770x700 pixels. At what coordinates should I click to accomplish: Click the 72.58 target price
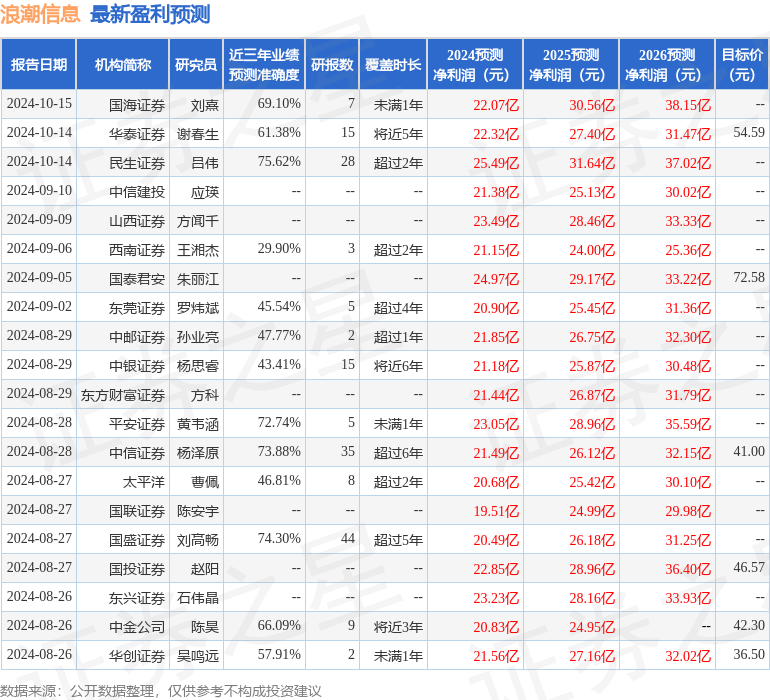pos(749,278)
